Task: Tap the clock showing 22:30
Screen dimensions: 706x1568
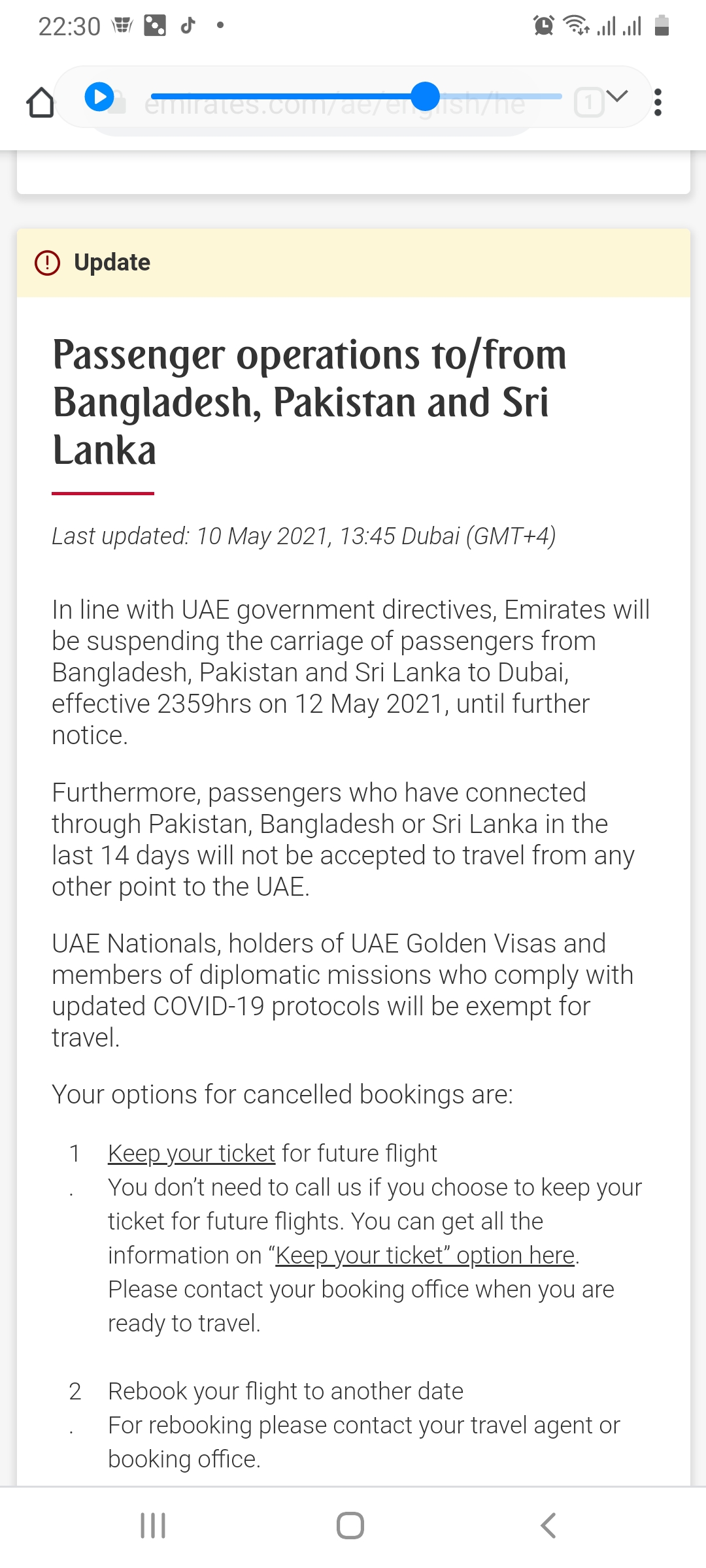Action: pos(69,26)
